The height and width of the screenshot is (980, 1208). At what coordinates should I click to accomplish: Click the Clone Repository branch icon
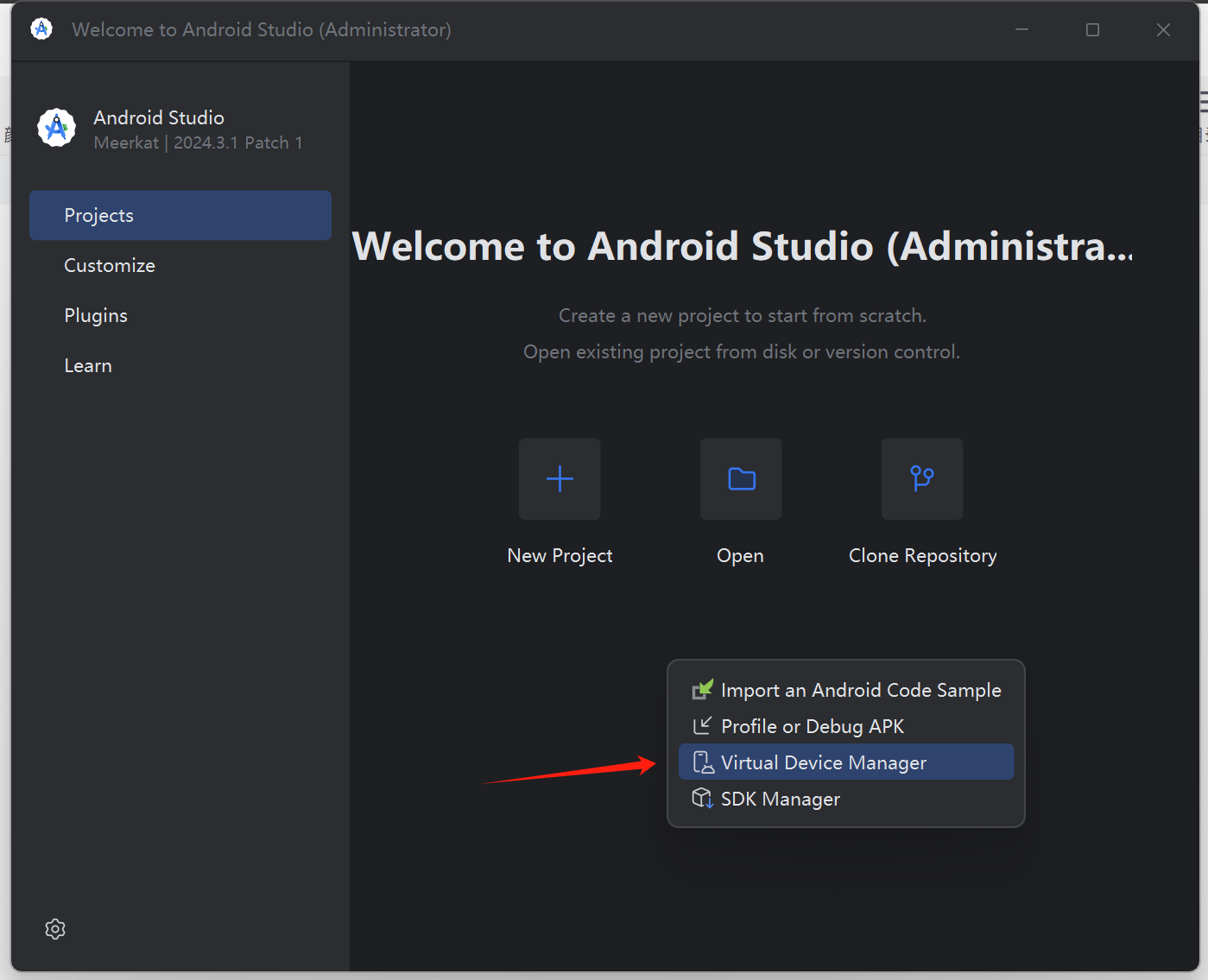click(x=922, y=478)
